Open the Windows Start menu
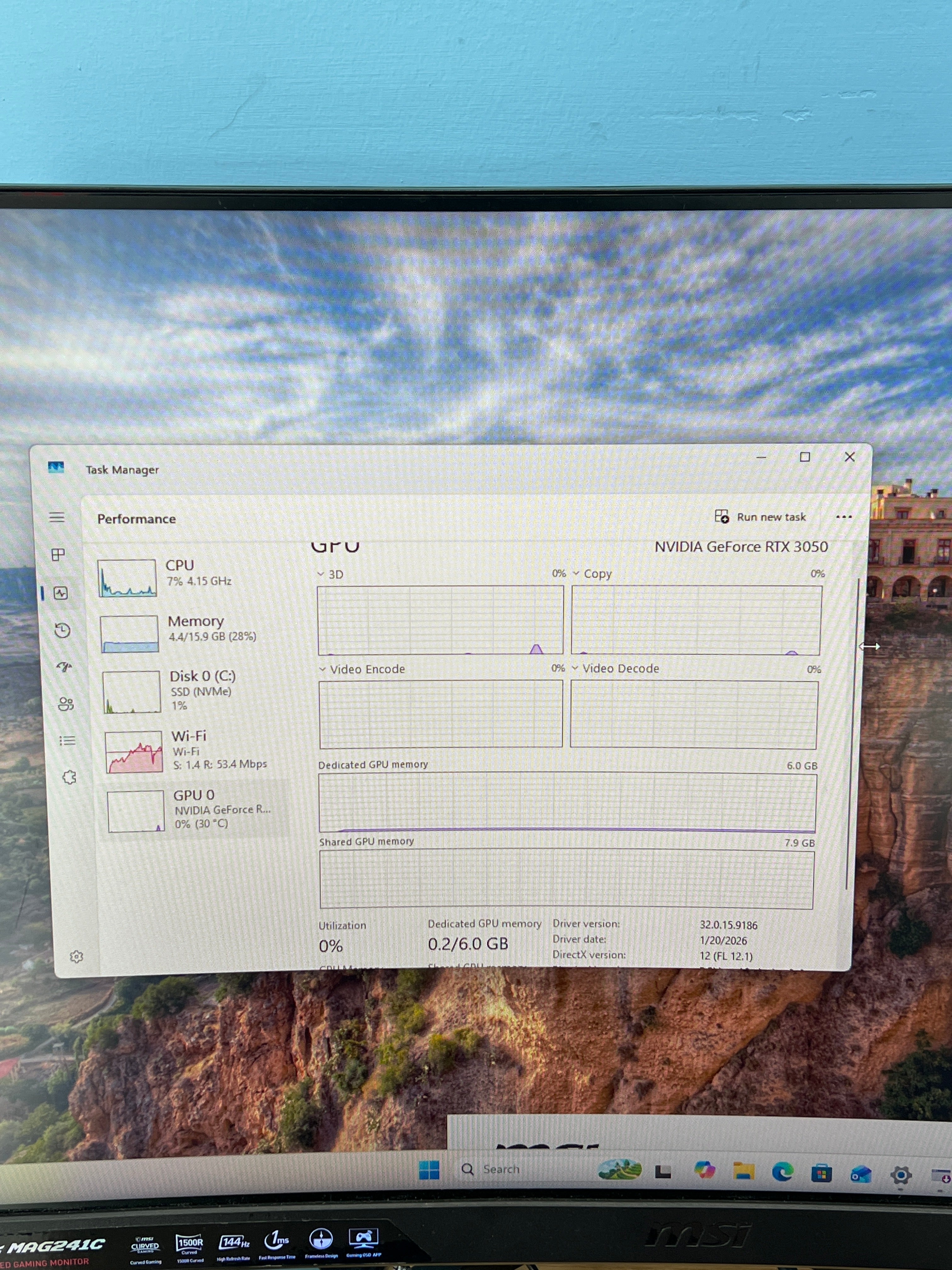This screenshot has width=952, height=1270. pos(429,1170)
